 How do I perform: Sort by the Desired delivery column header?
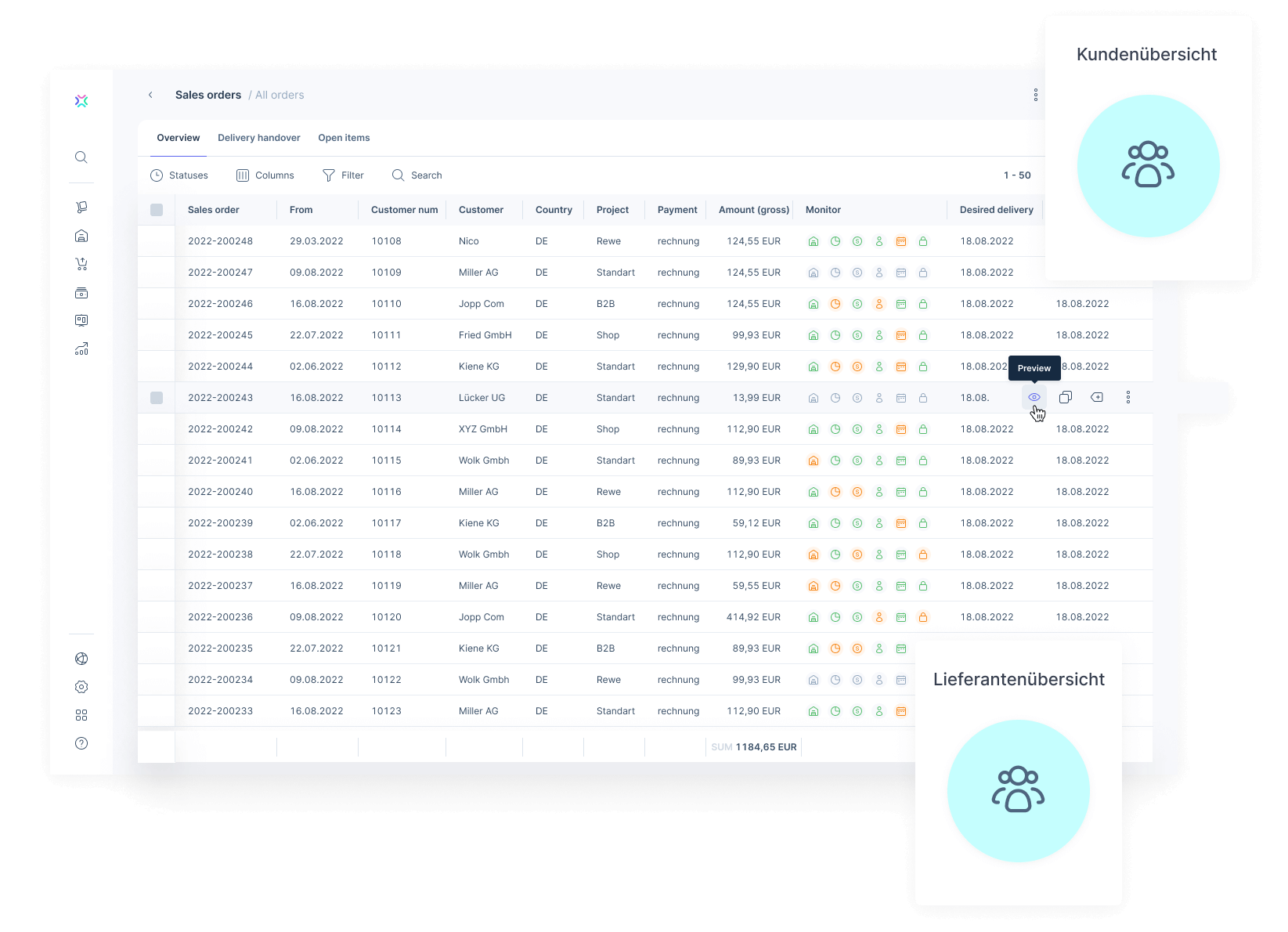click(x=997, y=210)
